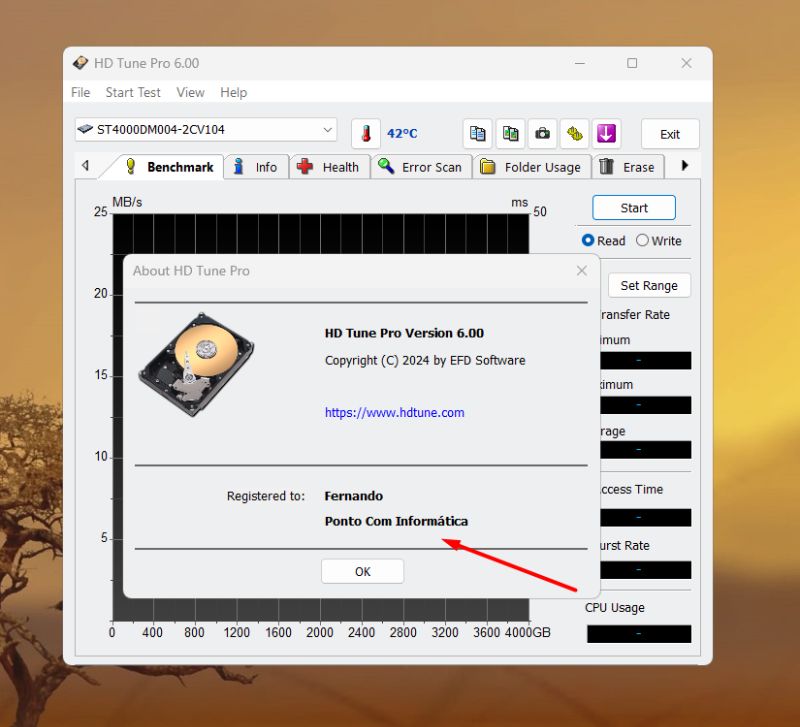Open the View menu
This screenshot has width=800, height=727.
(190, 92)
